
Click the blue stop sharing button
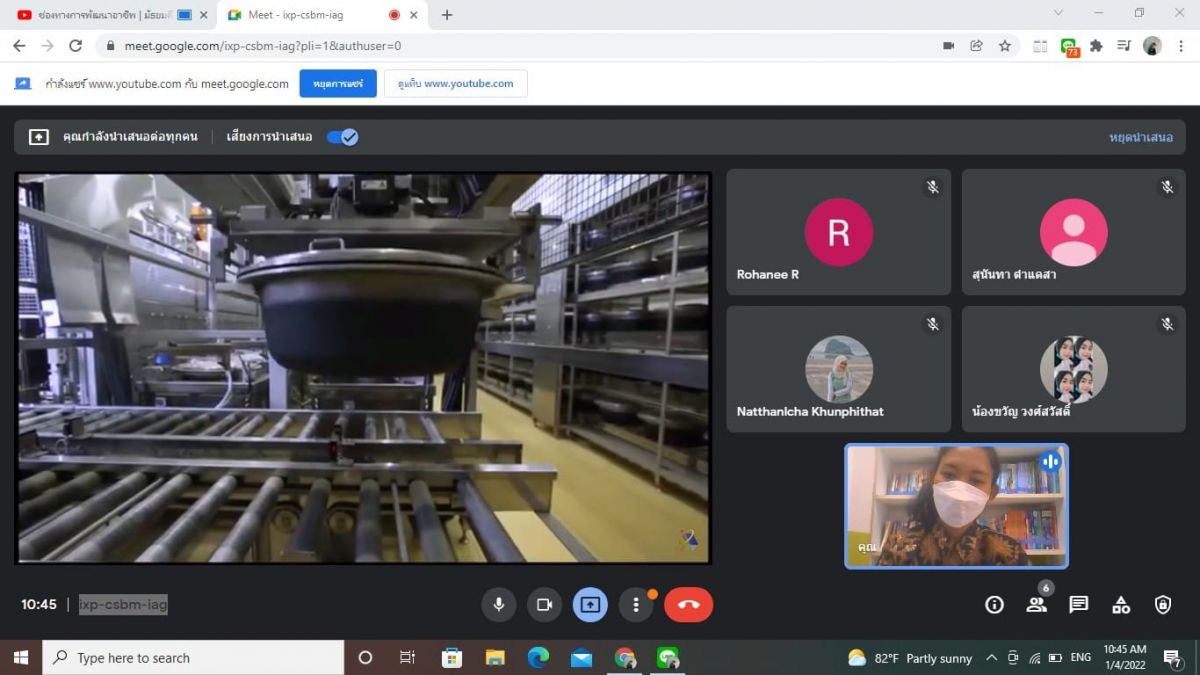(x=337, y=84)
